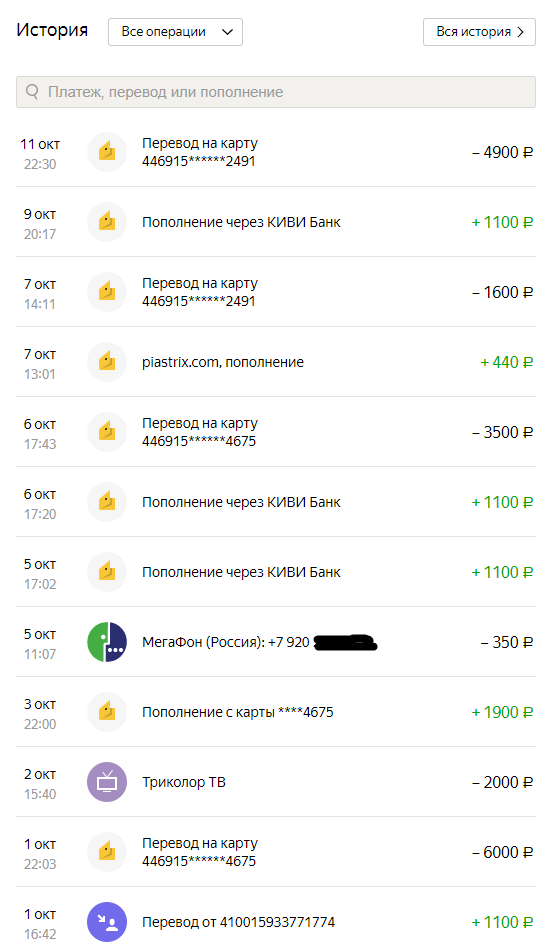Click wallet icon for top-up from card ****4675
The height and width of the screenshot is (950, 552).
(x=107, y=712)
